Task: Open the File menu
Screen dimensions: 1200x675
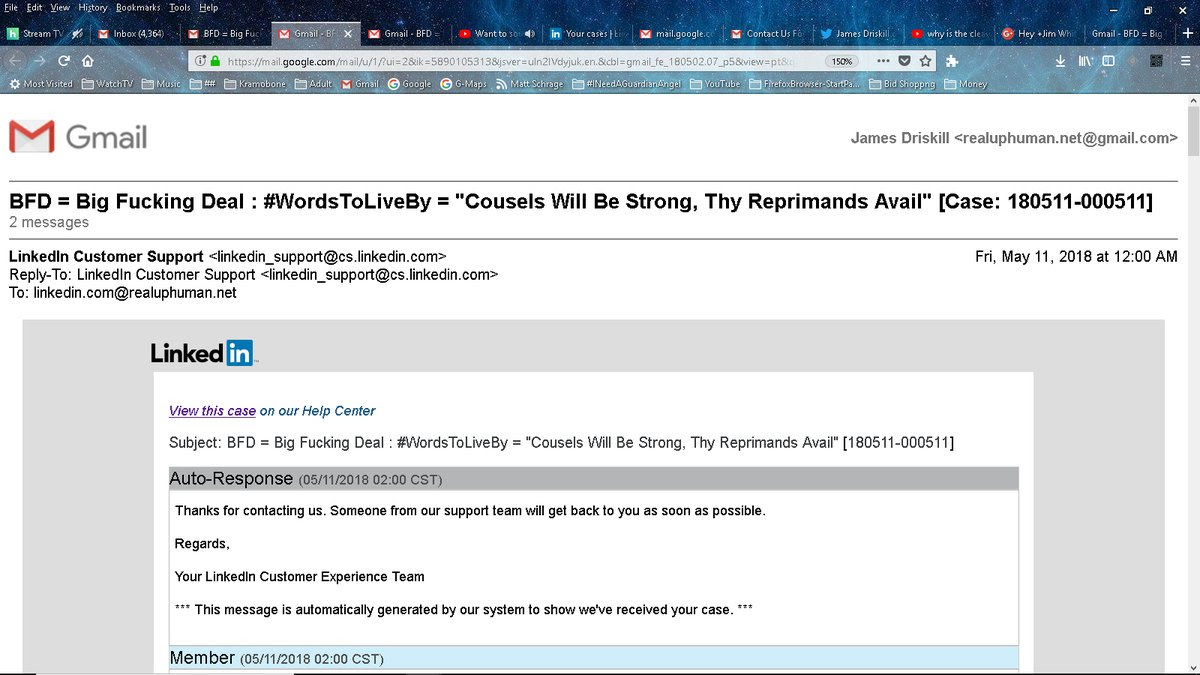Action: (x=11, y=7)
